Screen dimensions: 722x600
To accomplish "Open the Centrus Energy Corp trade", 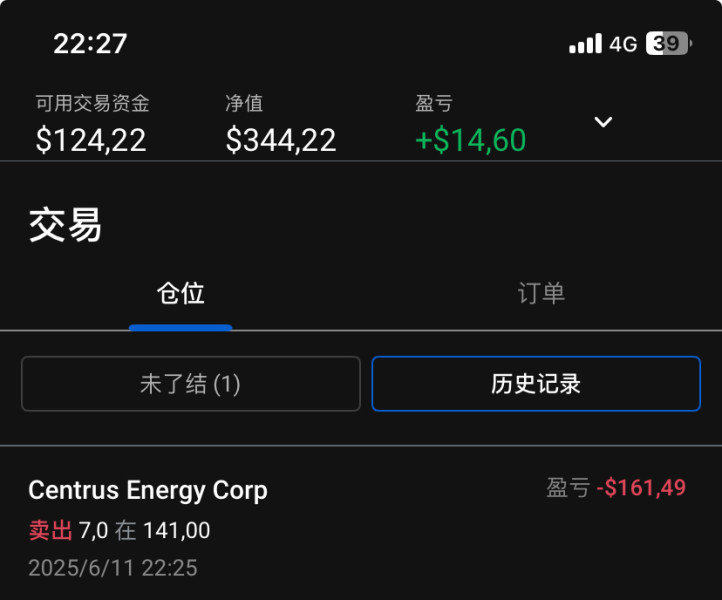I will [x=148, y=490].
